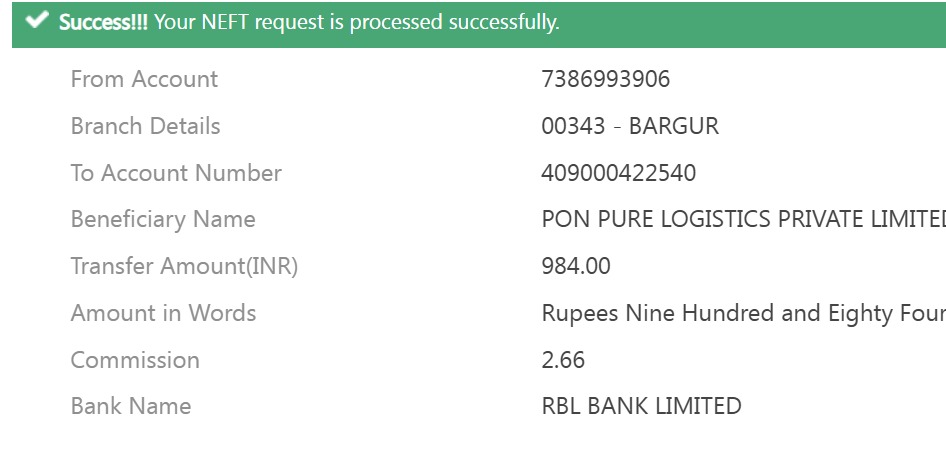Select the beneficiary account number 409000422540
The height and width of the screenshot is (457, 946).
(618, 173)
